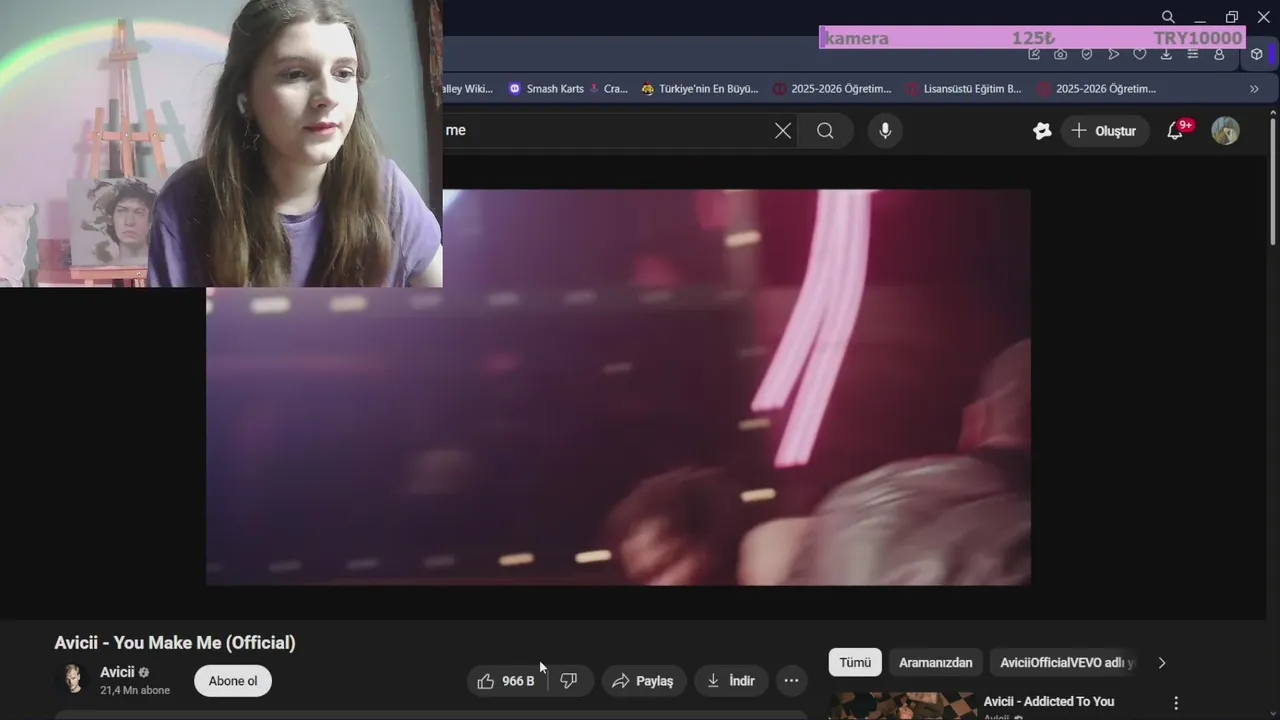The height and width of the screenshot is (720, 1280).
Task: Select the Aramanızdan filter chip
Action: point(935,662)
